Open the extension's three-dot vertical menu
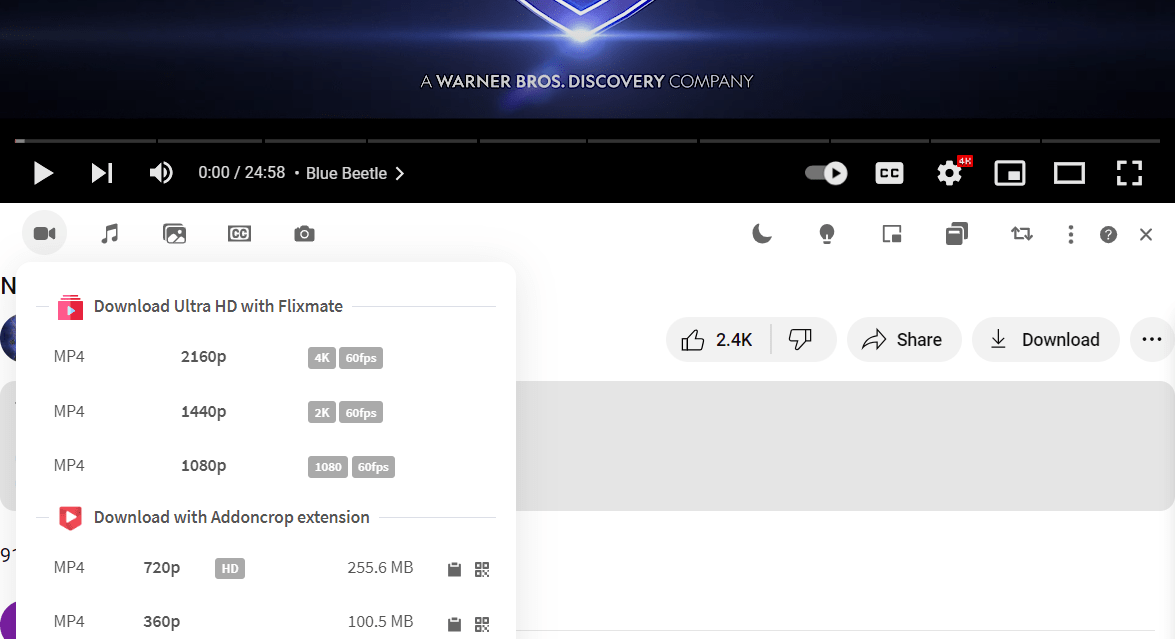The image size is (1175, 639). pos(1070,234)
